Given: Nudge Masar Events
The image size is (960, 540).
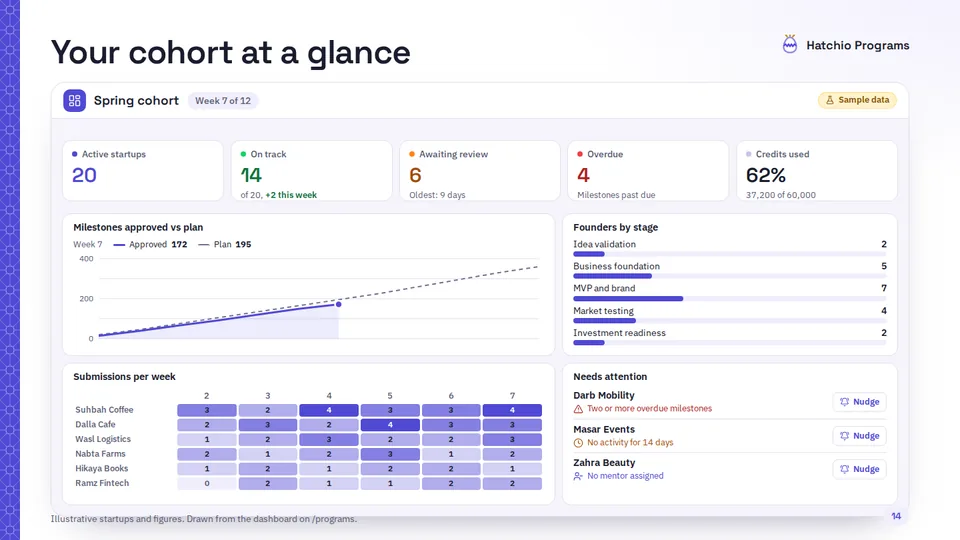Looking at the screenshot, I should point(860,435).
